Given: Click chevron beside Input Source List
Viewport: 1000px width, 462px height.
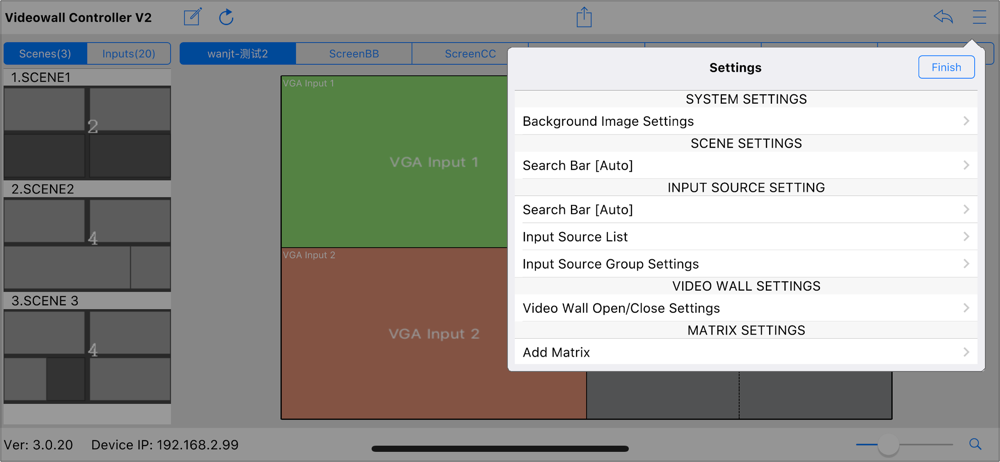Looking at the screenshot, I should [x=967, y=237].
